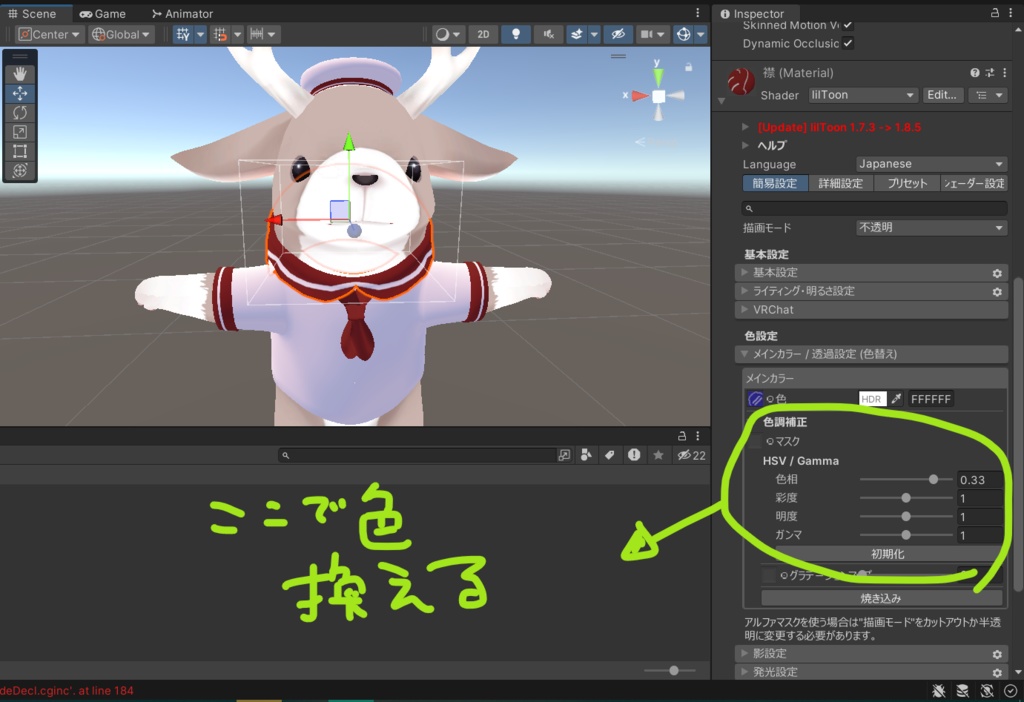Toggle scene lighting bulb icon
Viewport: 1024px width, 702px height.
(x=516, y=34)
